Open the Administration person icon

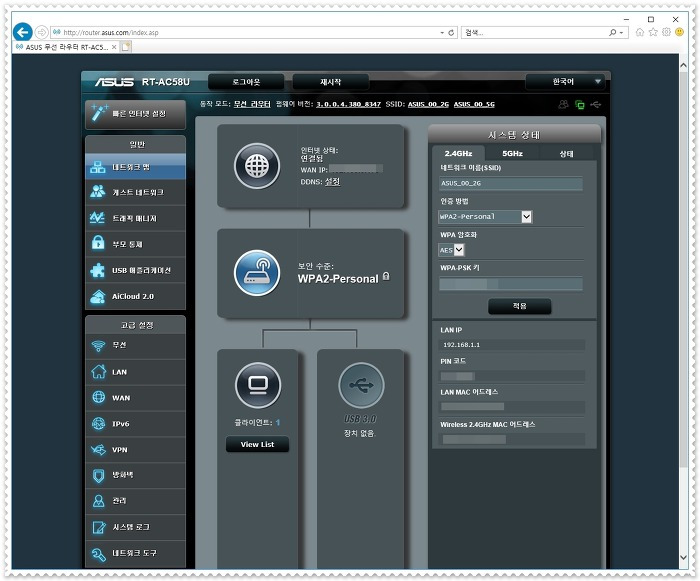click(x=98, y=501)
